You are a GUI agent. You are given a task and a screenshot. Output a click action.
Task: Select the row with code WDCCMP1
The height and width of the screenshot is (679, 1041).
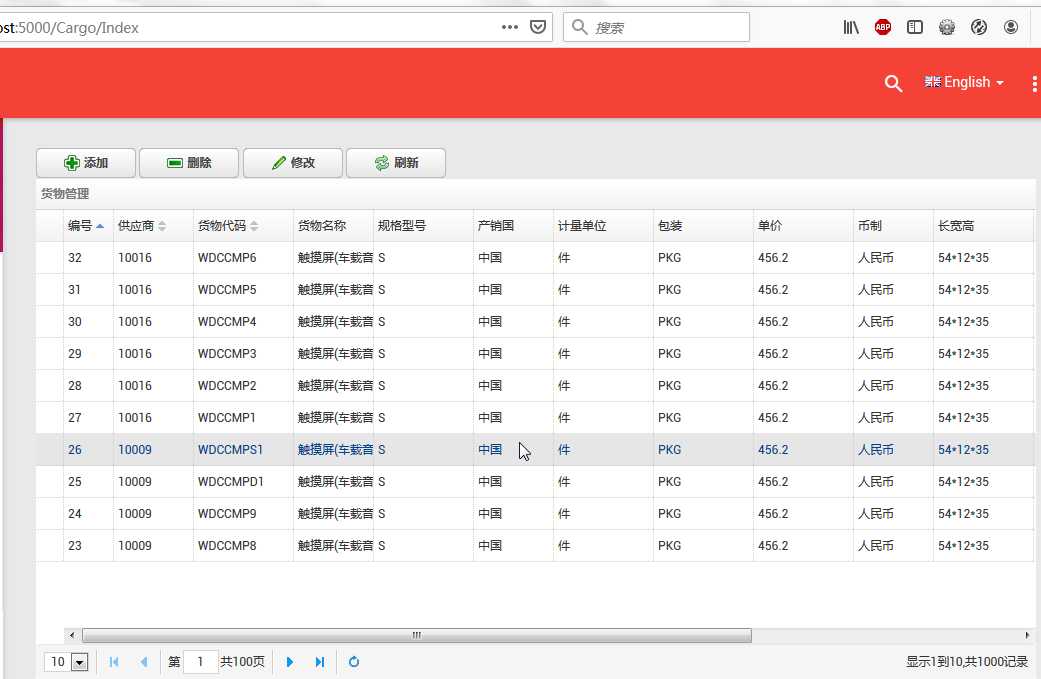[x=535, y=417]
